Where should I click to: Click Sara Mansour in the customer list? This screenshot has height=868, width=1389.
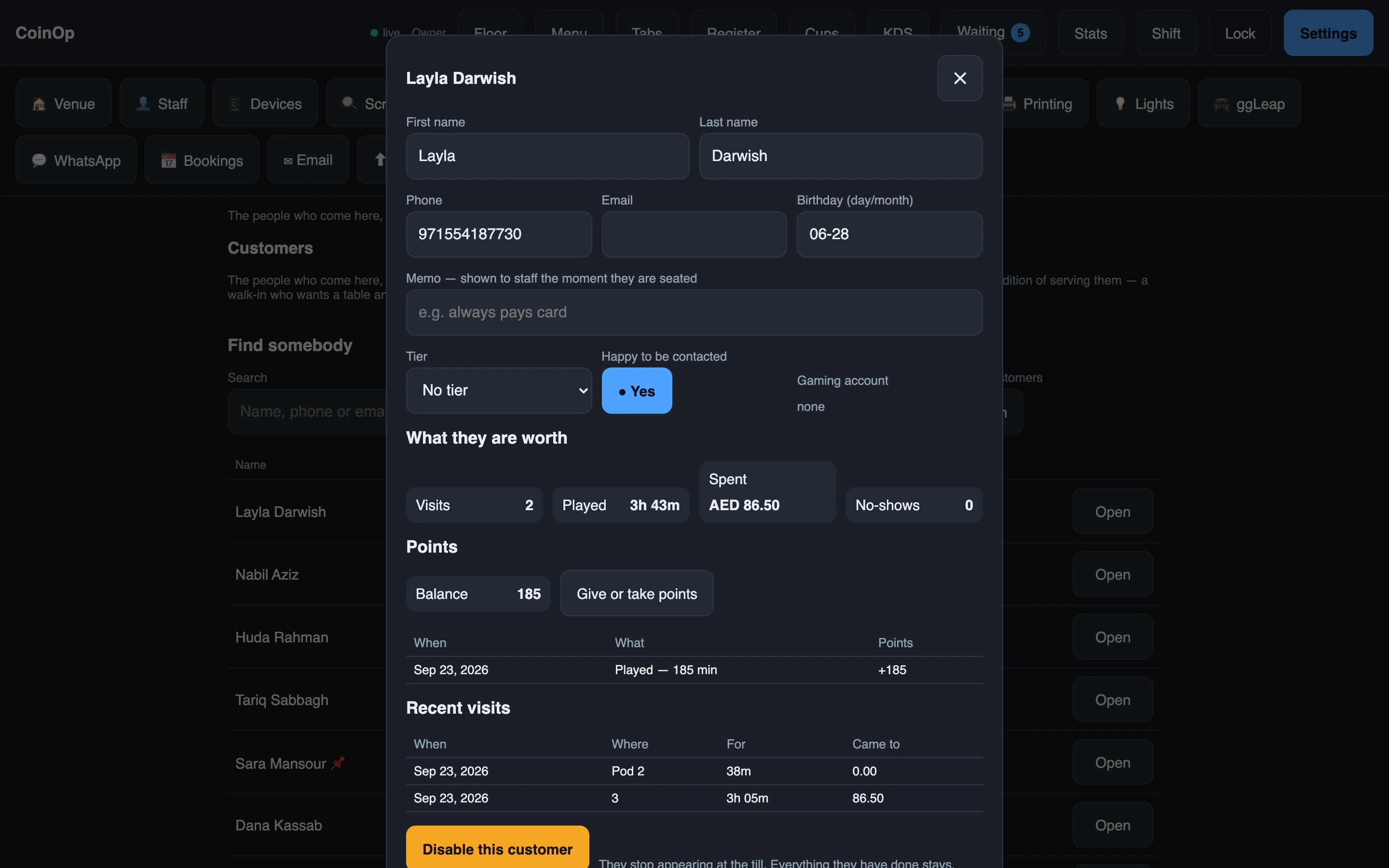281,763
